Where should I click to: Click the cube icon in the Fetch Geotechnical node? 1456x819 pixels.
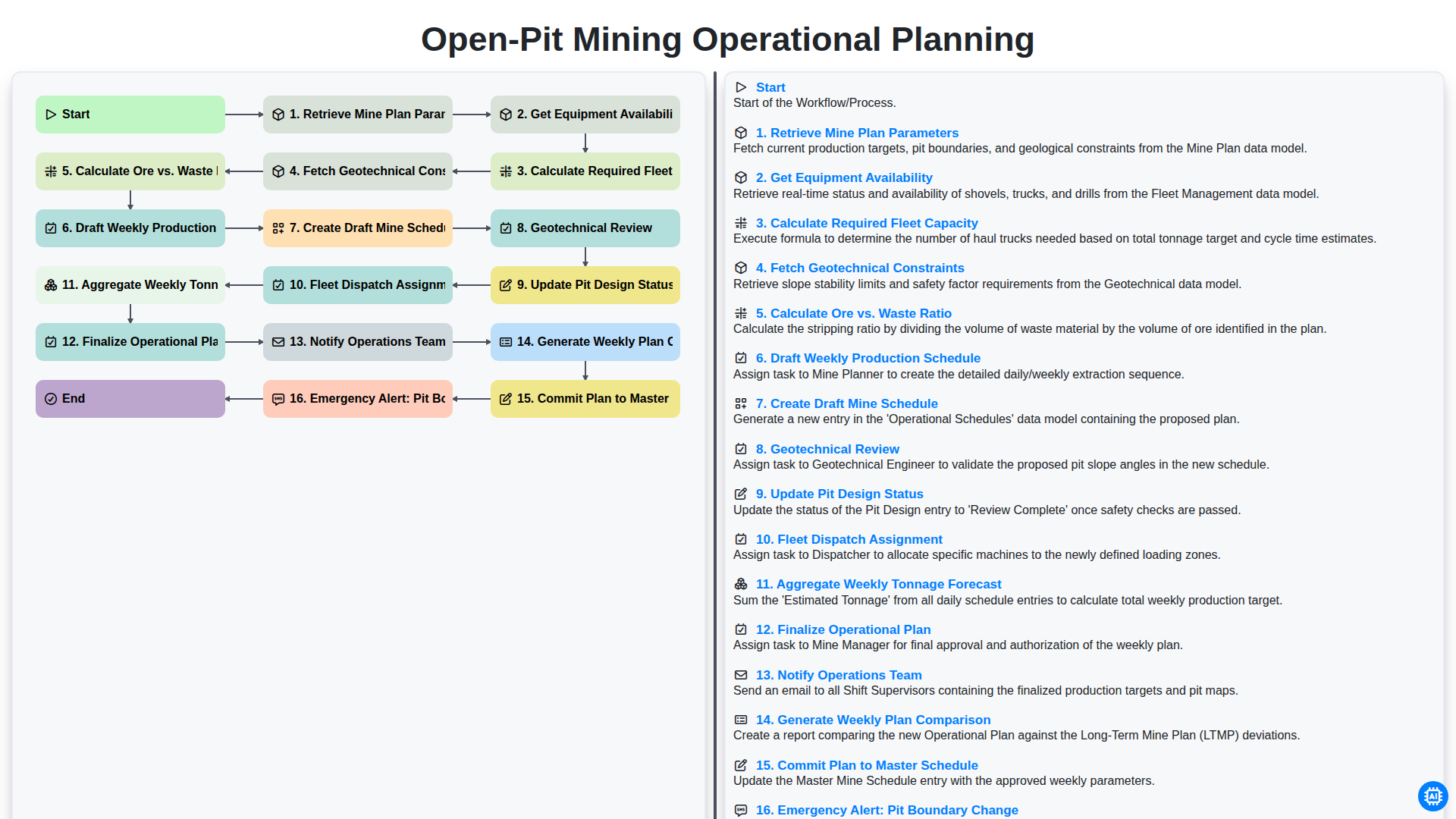278,171
